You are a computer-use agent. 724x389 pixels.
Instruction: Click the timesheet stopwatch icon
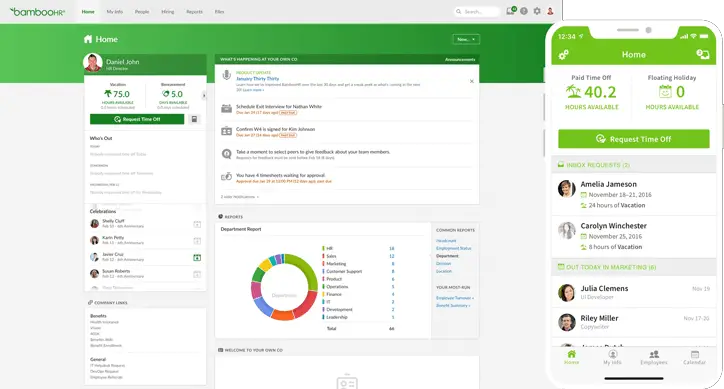pos(226,176)
